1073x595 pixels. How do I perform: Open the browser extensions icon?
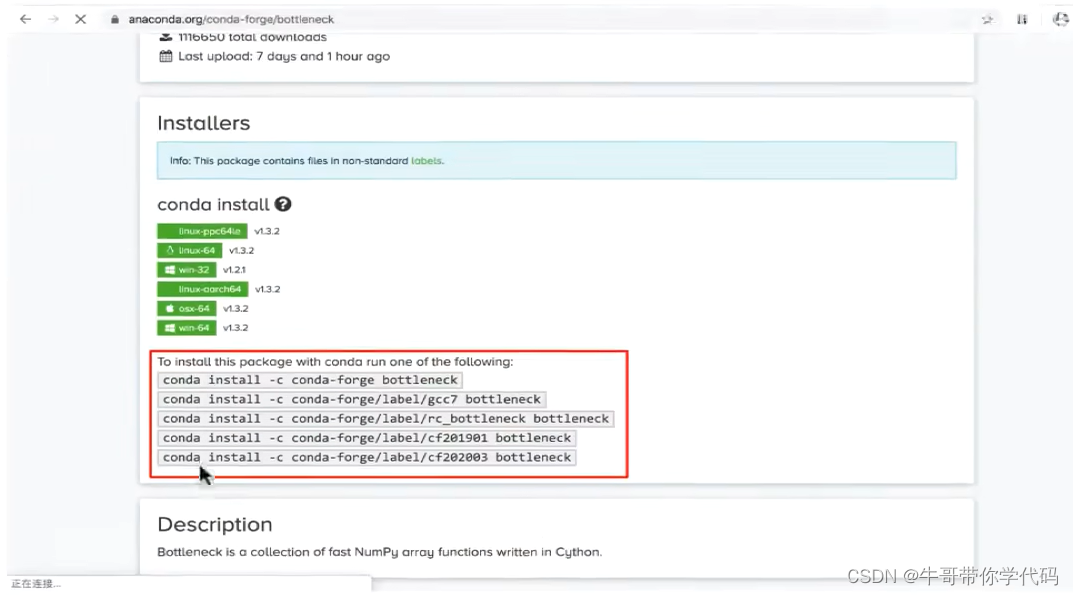1022,19
